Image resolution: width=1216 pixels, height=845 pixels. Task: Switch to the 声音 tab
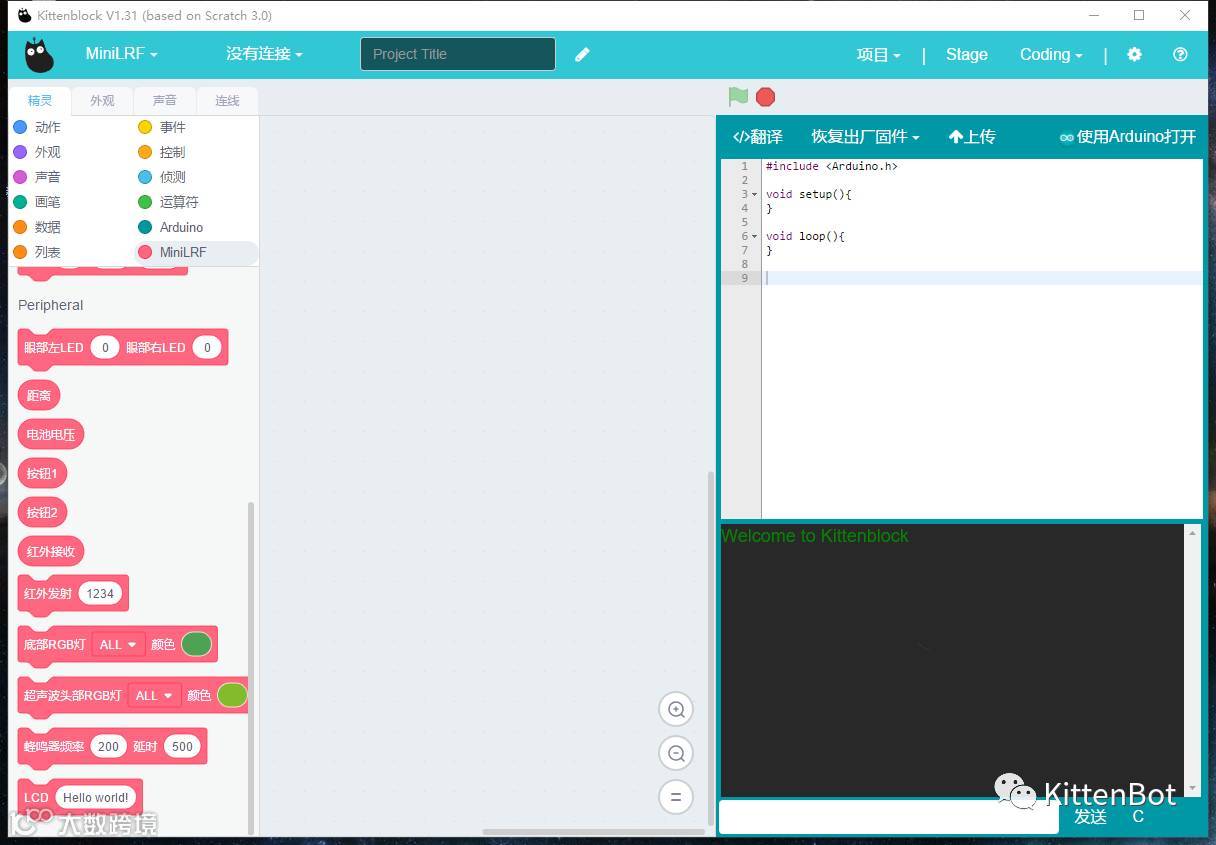point(164,101)
